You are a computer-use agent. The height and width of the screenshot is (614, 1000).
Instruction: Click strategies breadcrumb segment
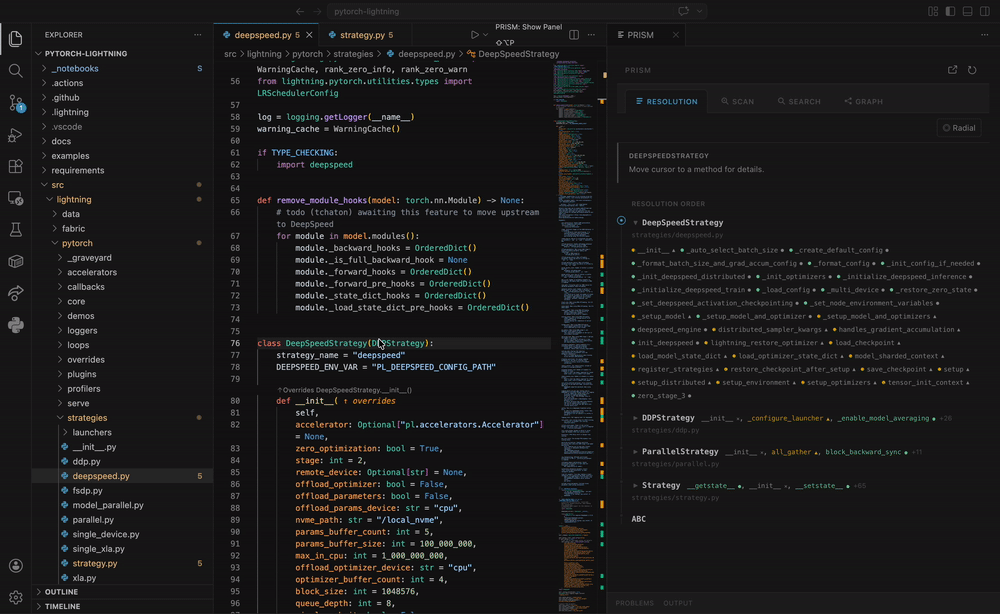coord(353,54)
